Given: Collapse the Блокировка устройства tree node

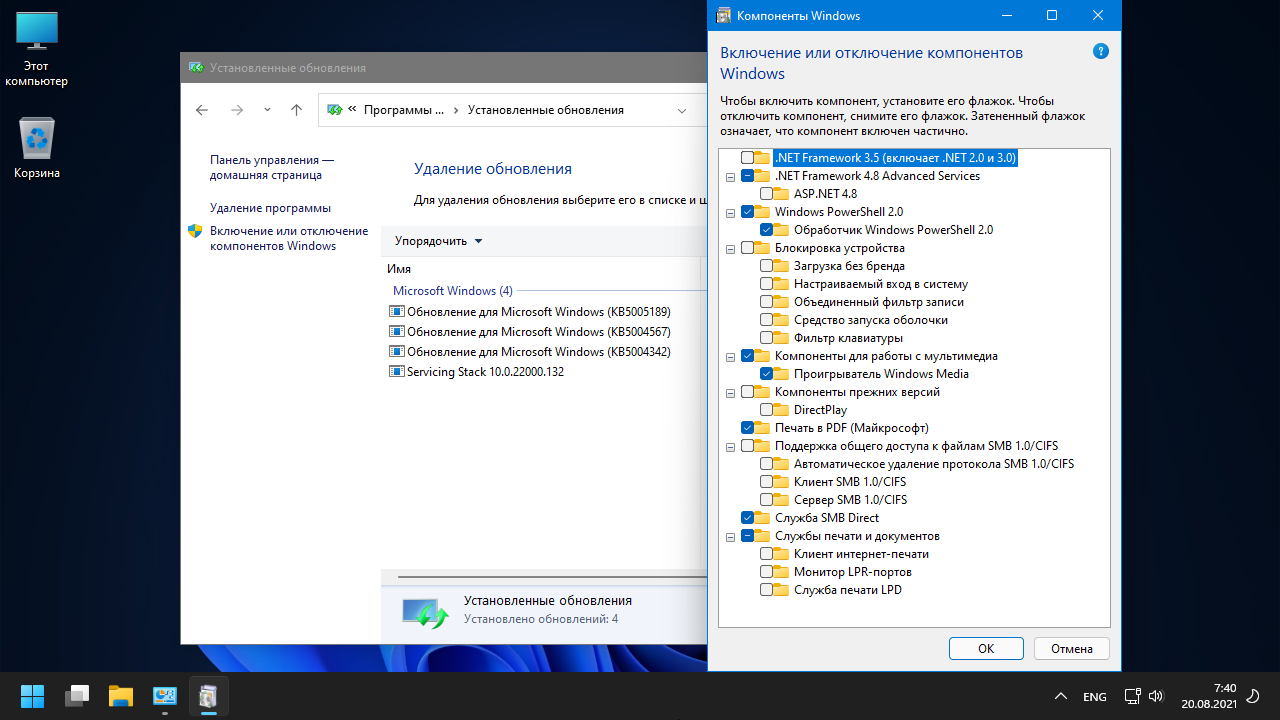Looking at the screenshot, I should tap(731, 248).
